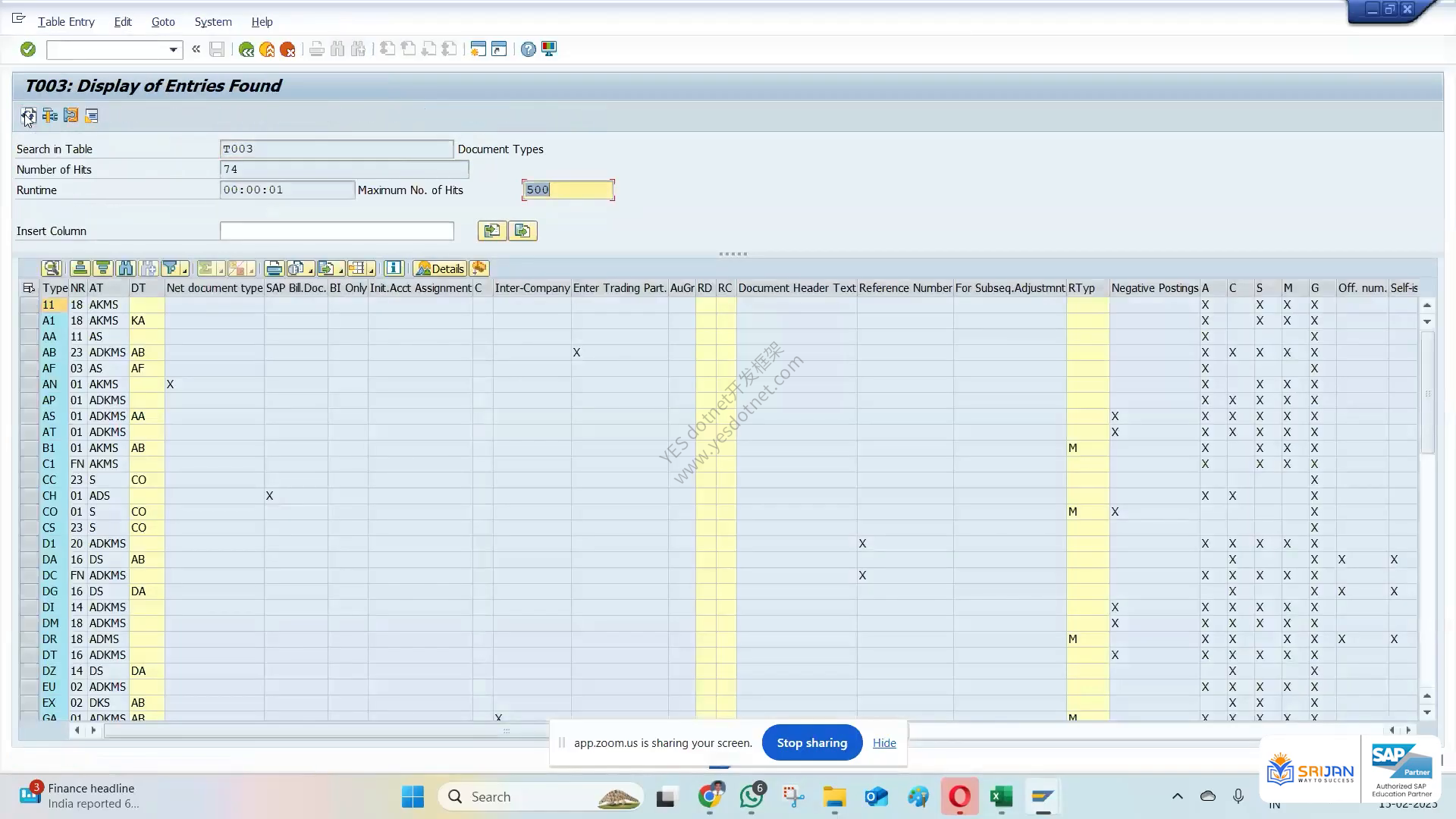The height and width of the screenshot is (819, 1456).
Task: Click the Reference Number column header
Action: point(905,288)
